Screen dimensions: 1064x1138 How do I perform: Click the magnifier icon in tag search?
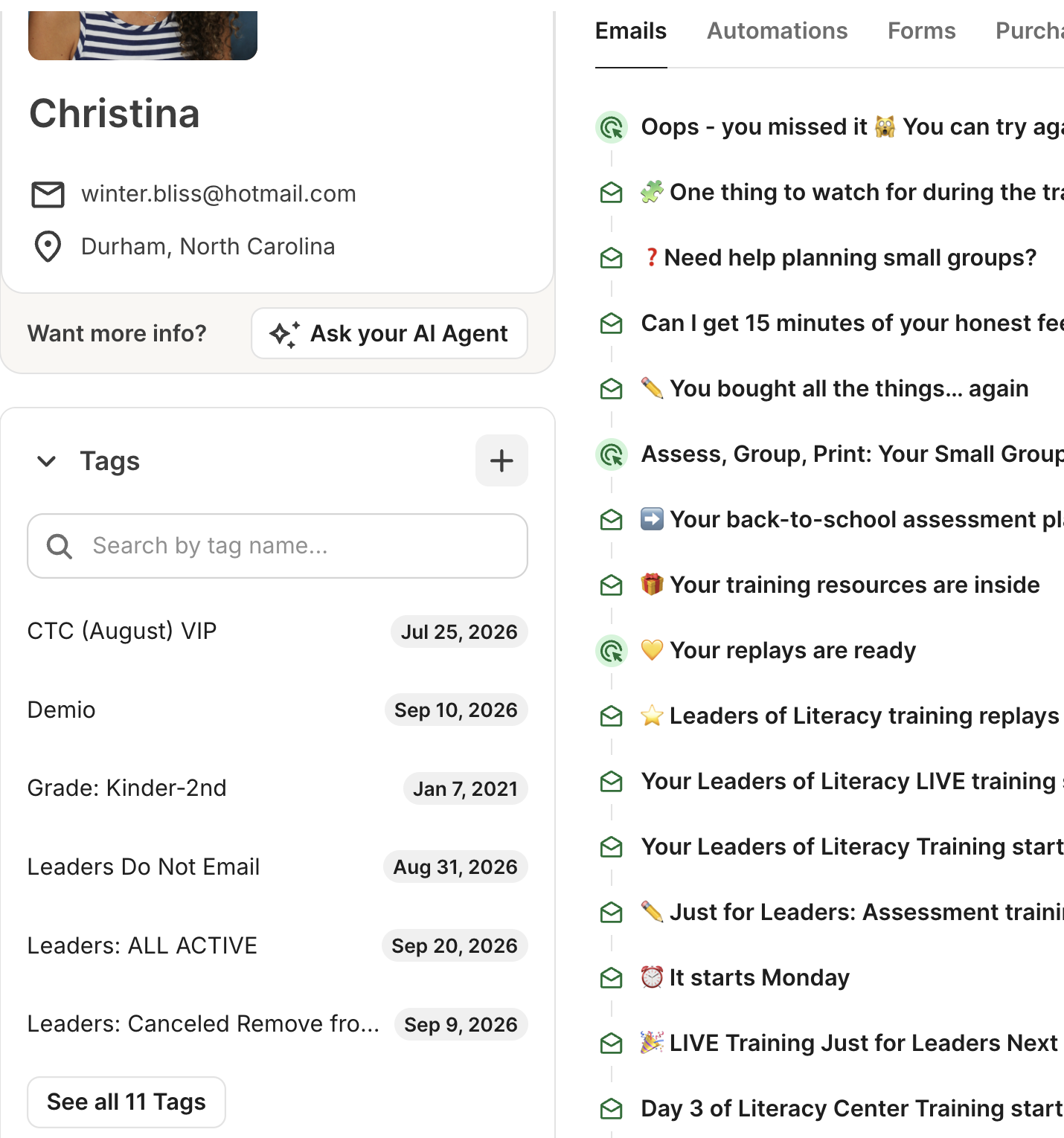point(60,547)
